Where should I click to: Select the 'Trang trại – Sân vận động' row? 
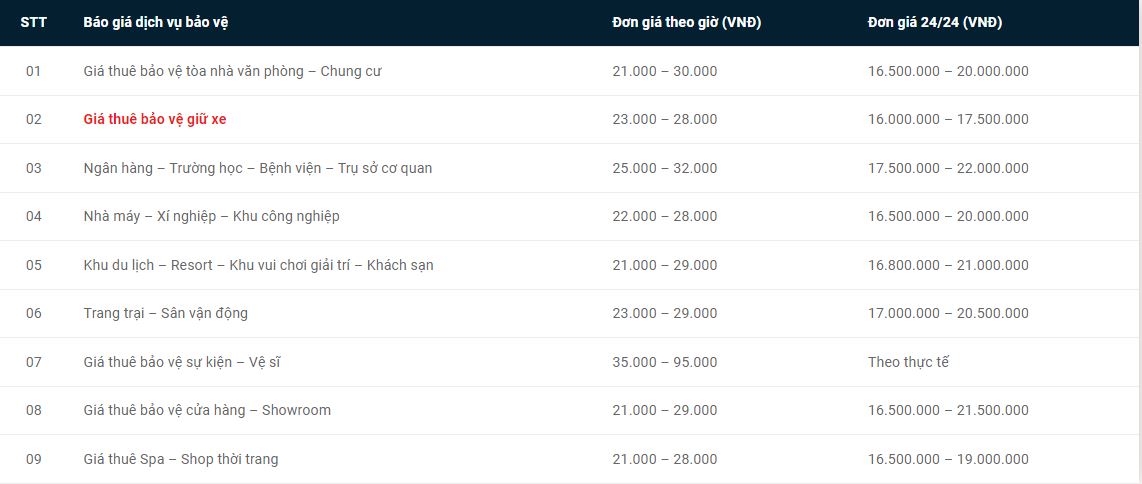[165, 313]
